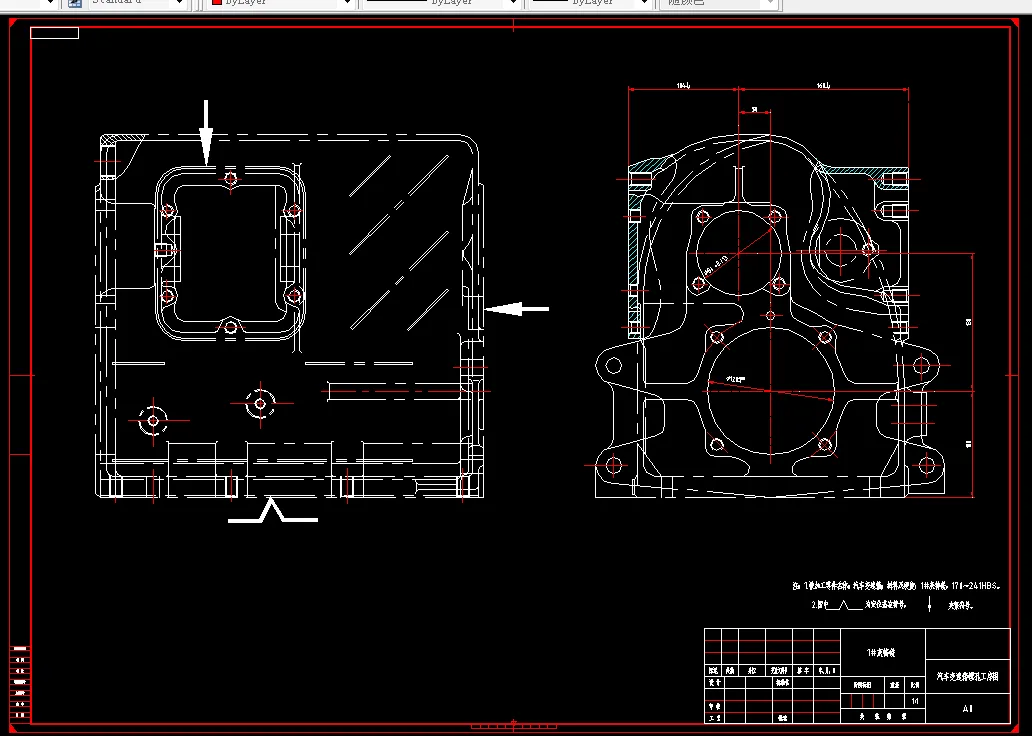This screenshot has height=736, width=1032.
Task: Expand the ByLayer linetype control dropdown
Action: pos(442,3)
